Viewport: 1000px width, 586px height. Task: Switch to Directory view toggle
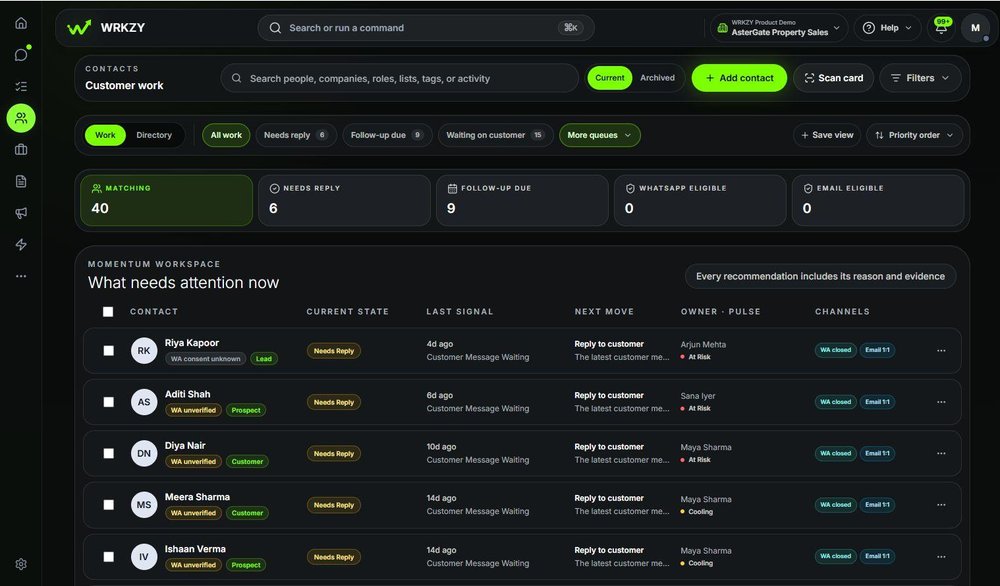coord(154,135)
